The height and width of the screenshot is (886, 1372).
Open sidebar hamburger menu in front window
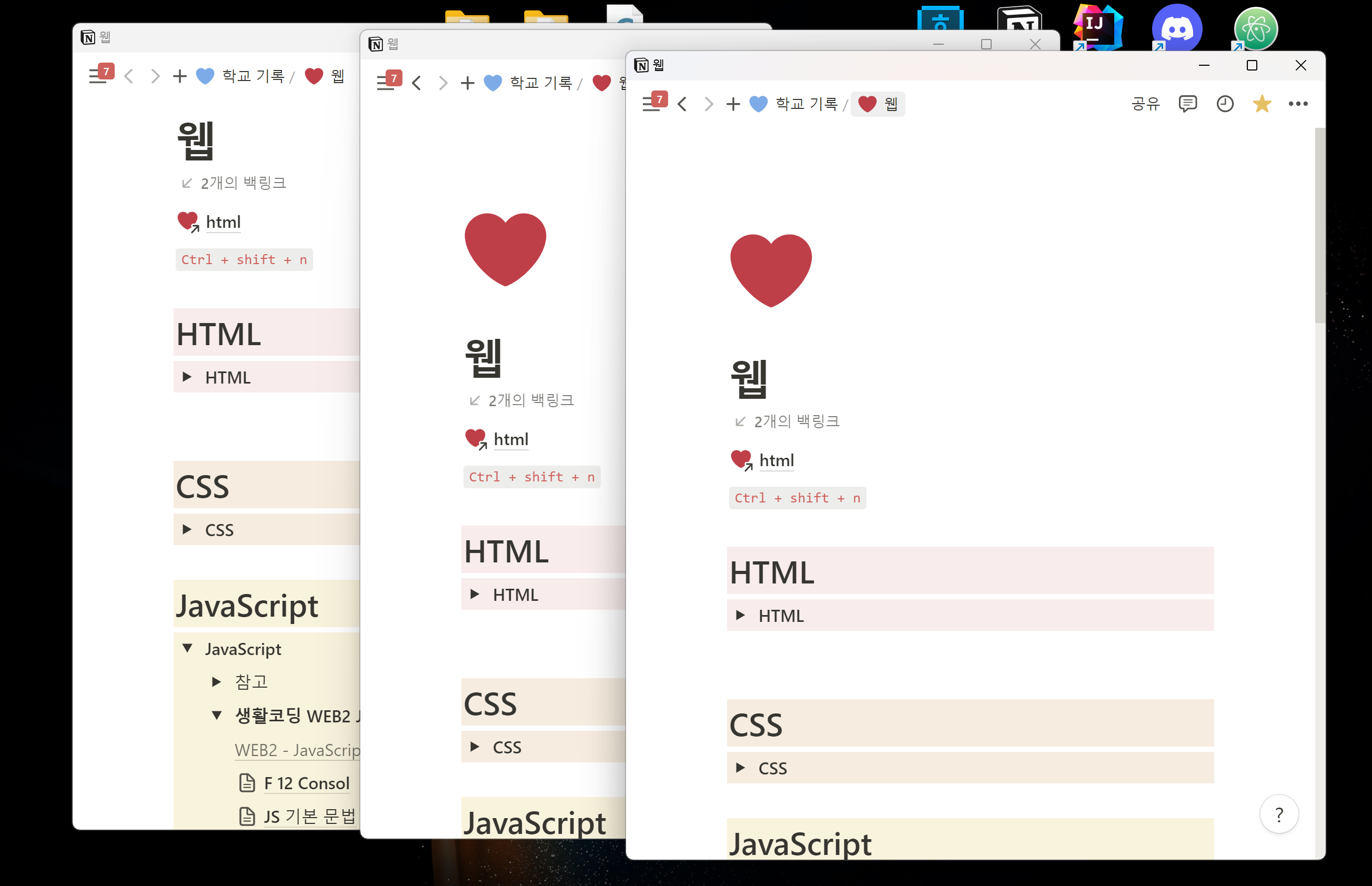651,105
